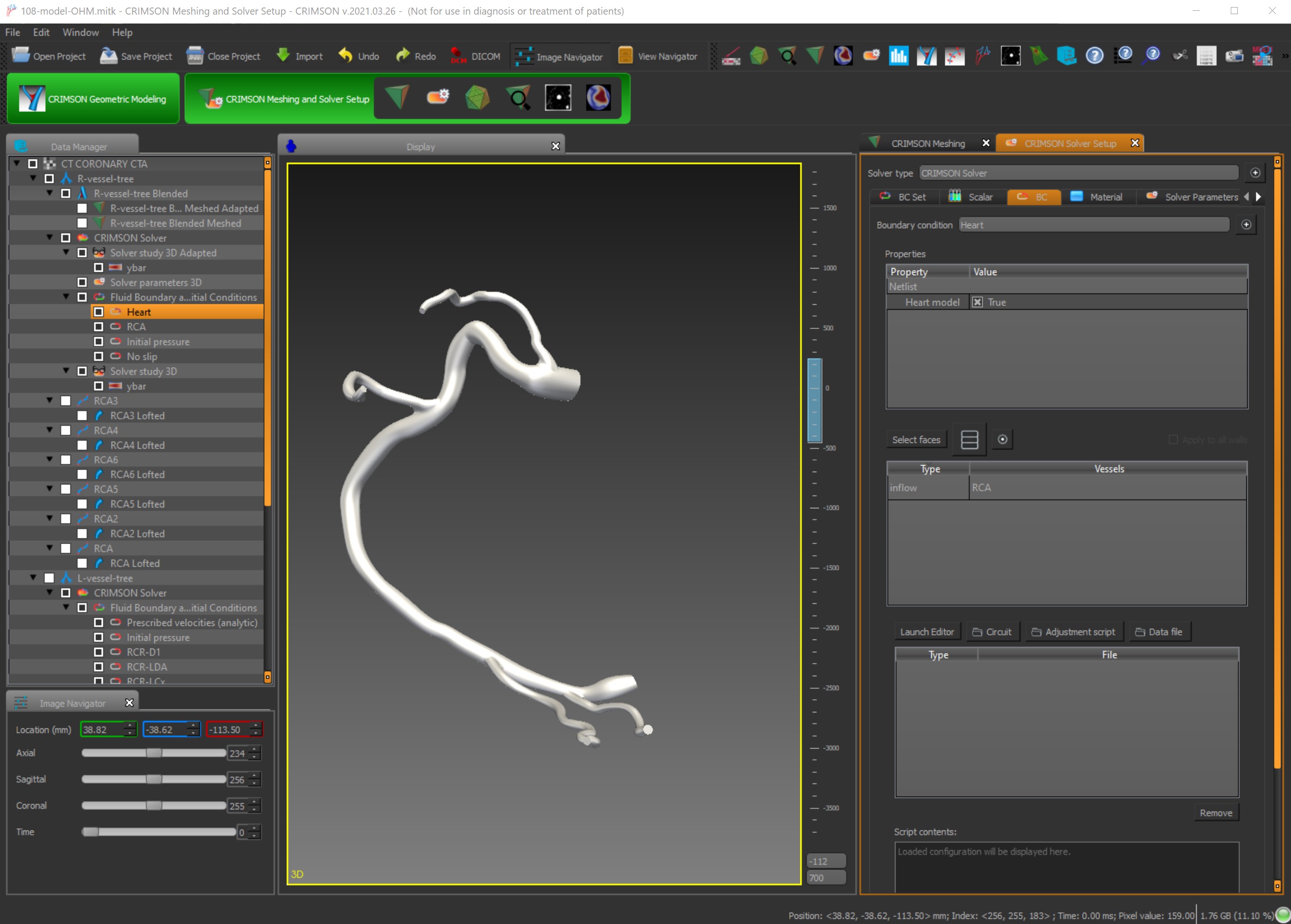Click the Undo toolbar button
The image size is (1291, 924).
(x=359, y=56)
